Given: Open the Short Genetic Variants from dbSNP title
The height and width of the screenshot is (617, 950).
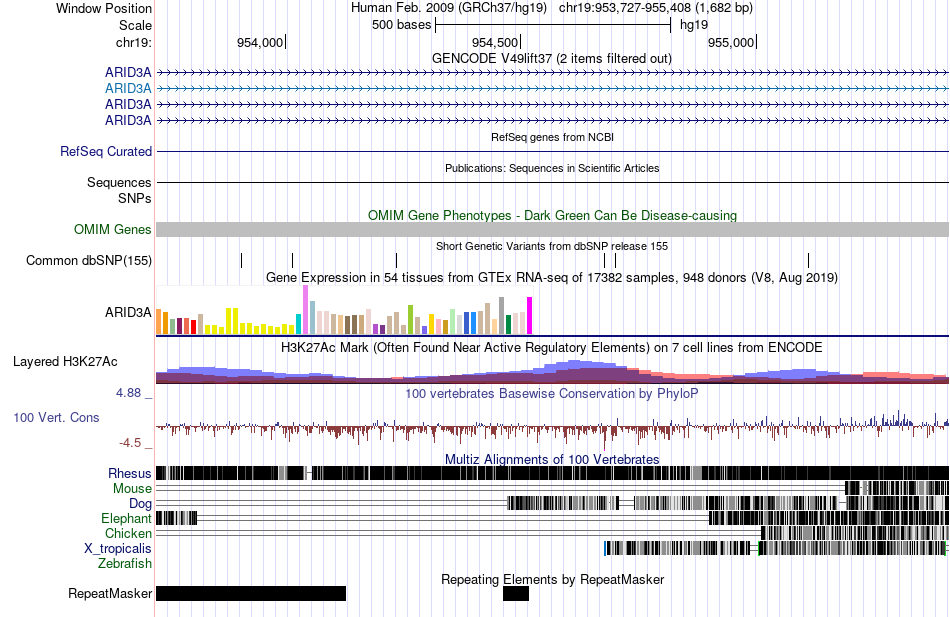Looking at the screenshot, I should click(552, 247).
